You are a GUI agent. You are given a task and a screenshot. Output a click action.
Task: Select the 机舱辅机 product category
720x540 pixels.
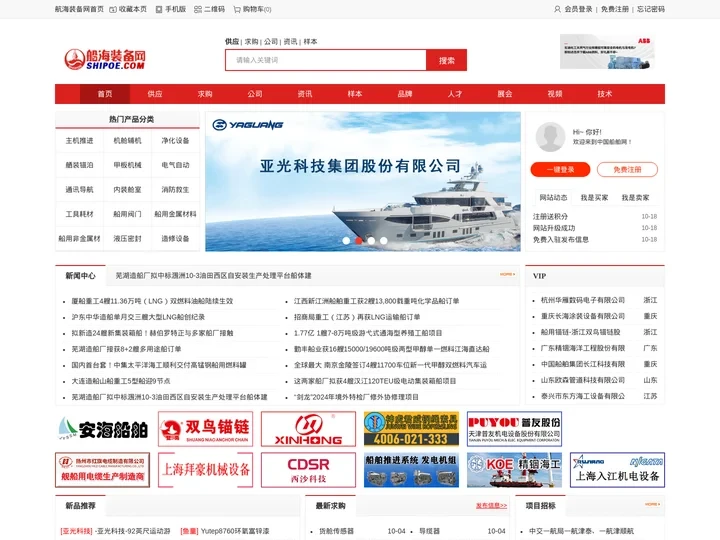127,141
